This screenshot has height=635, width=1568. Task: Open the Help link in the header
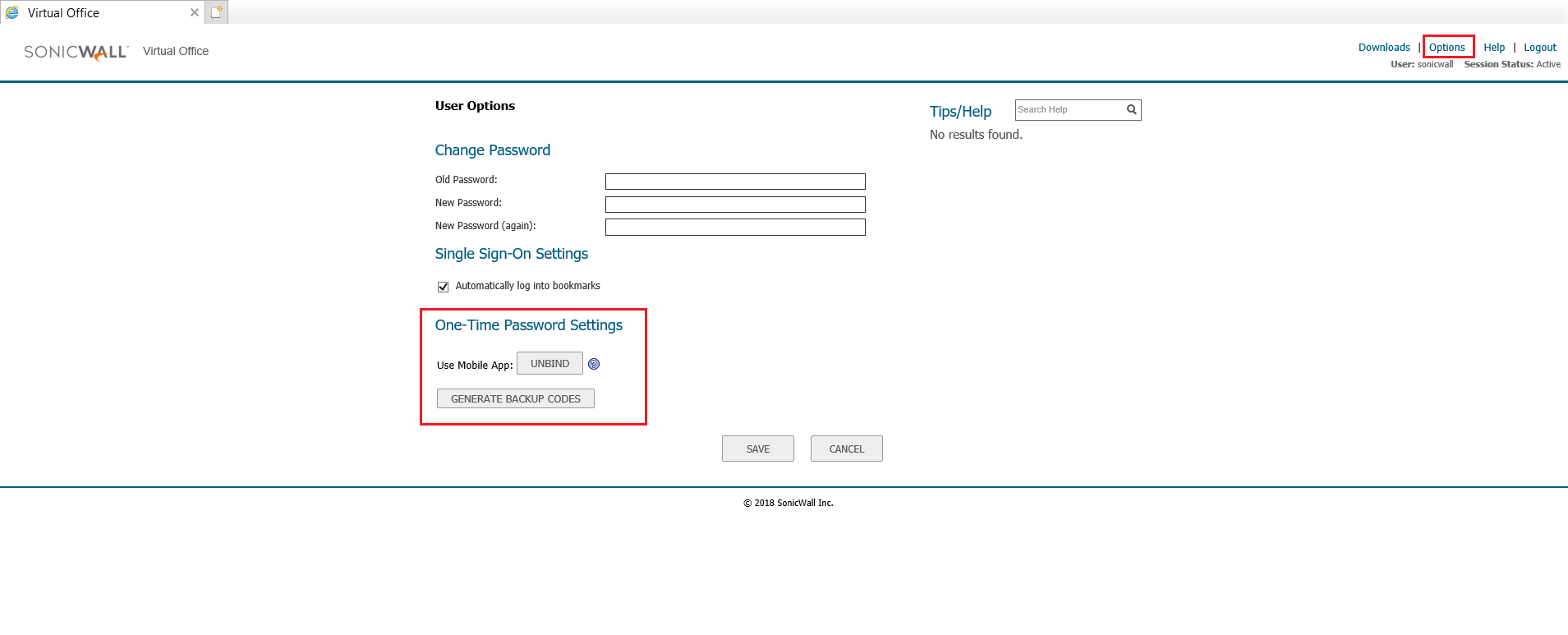coord(1493,48)
